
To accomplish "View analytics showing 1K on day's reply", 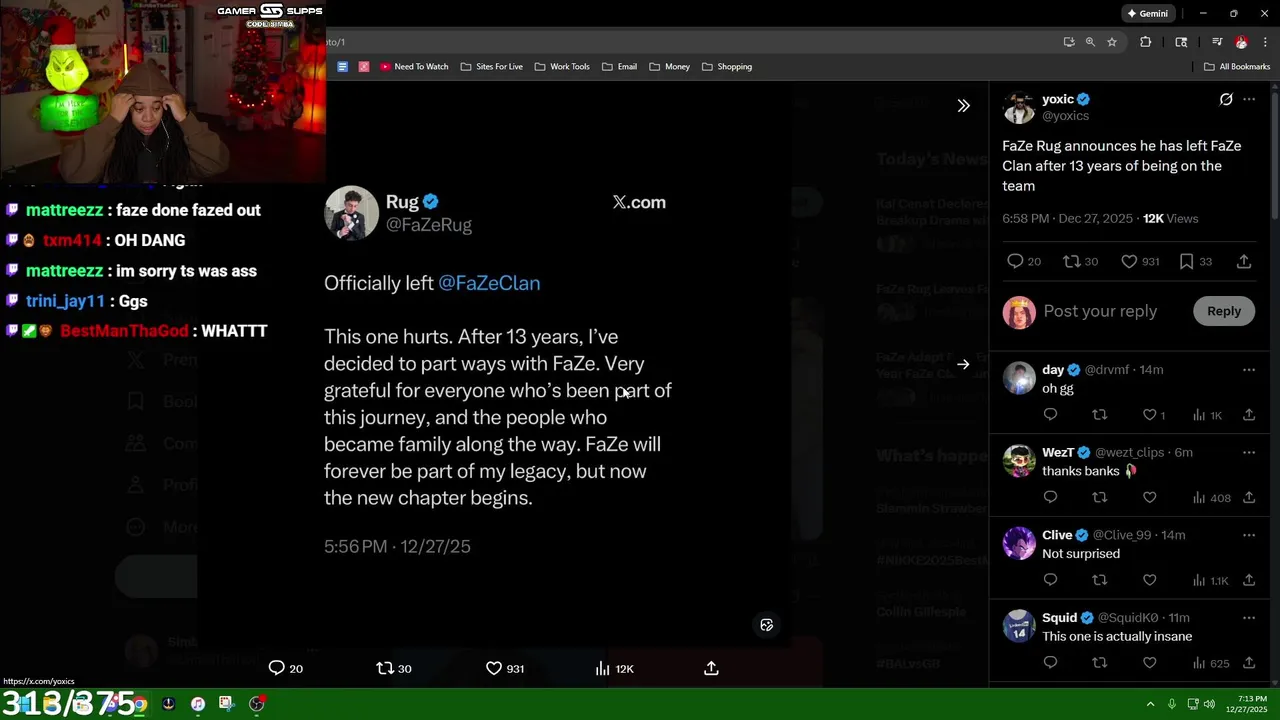I will tap(1207, 415).
